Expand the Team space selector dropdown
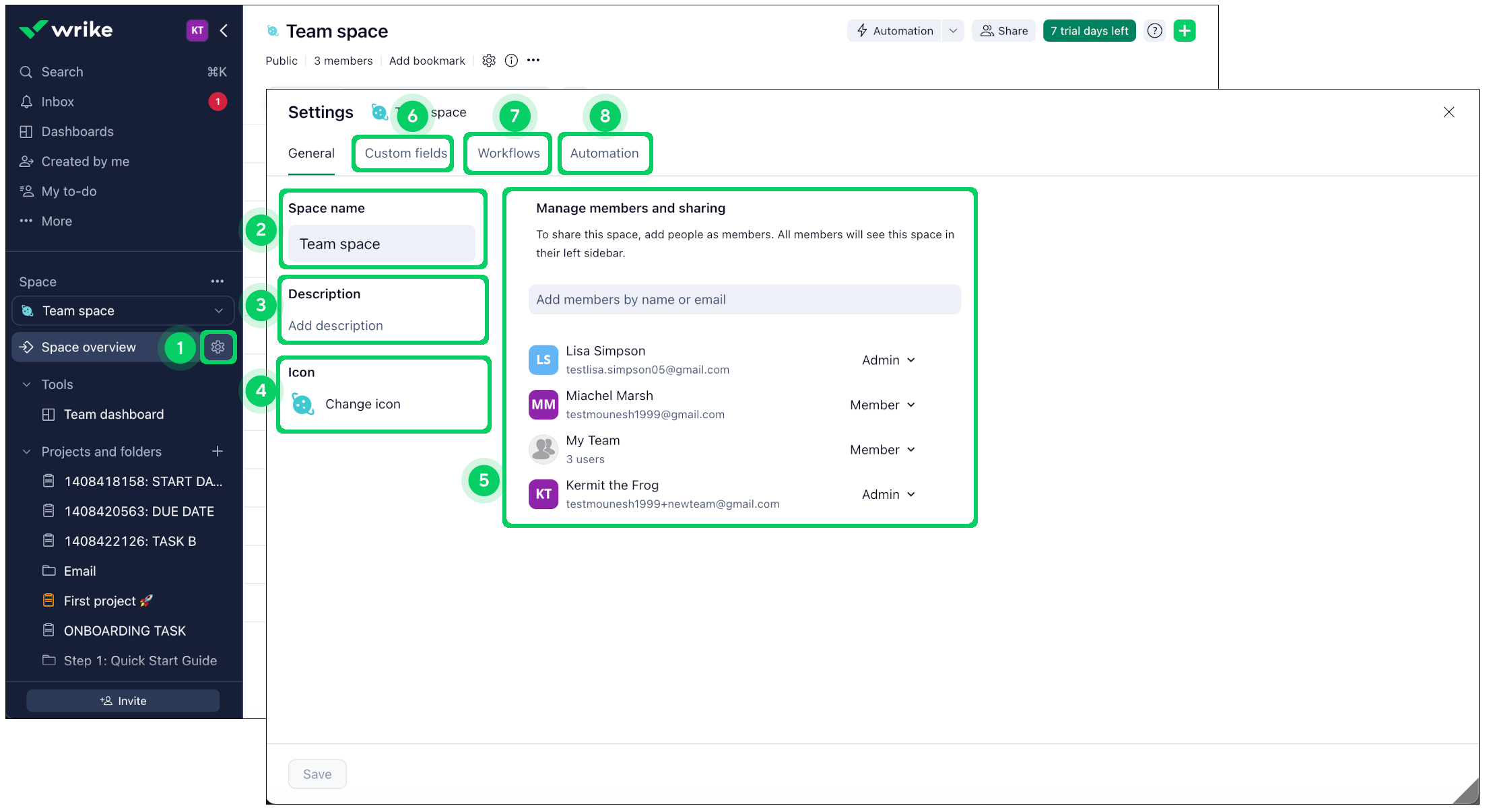The width and height of the screenshot is (1489, 812). click(x=218, y=310)
